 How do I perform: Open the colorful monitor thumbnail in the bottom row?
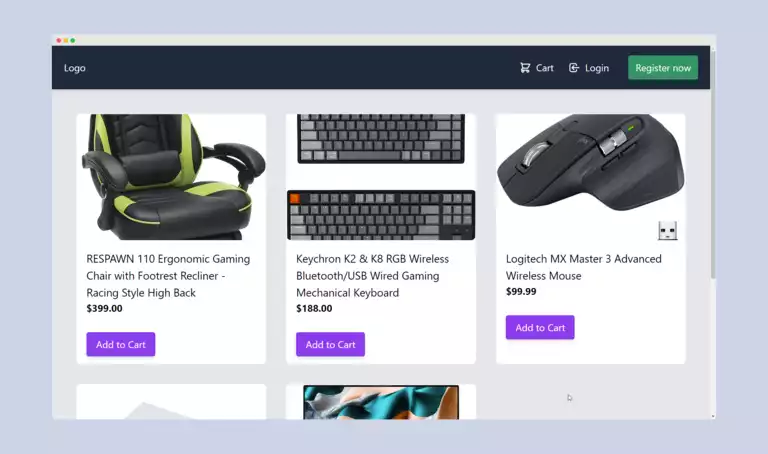pyautogui.click(x=381, y=402)
